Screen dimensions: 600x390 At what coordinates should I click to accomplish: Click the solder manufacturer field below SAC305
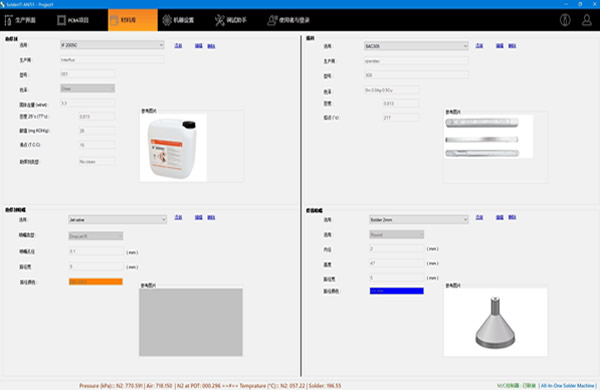click(416, 61)
